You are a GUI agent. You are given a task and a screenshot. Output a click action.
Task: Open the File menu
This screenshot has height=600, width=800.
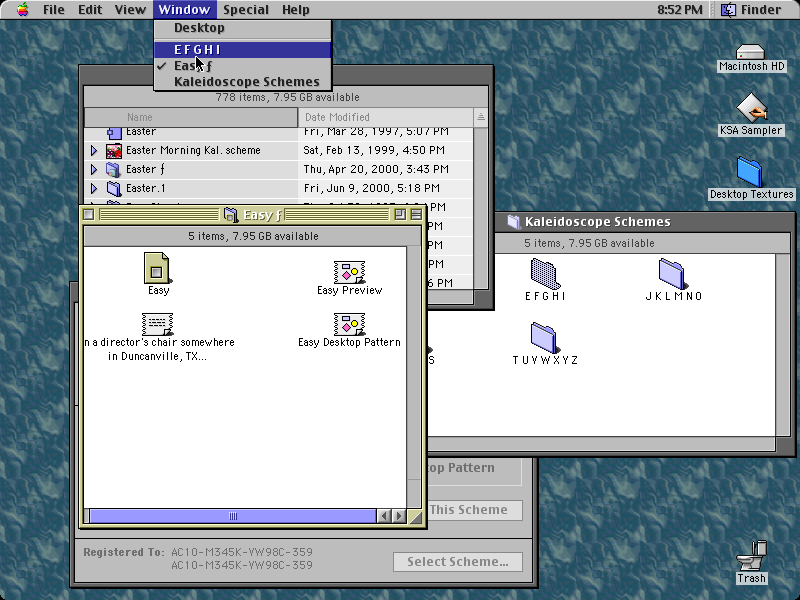coord(54,10)
